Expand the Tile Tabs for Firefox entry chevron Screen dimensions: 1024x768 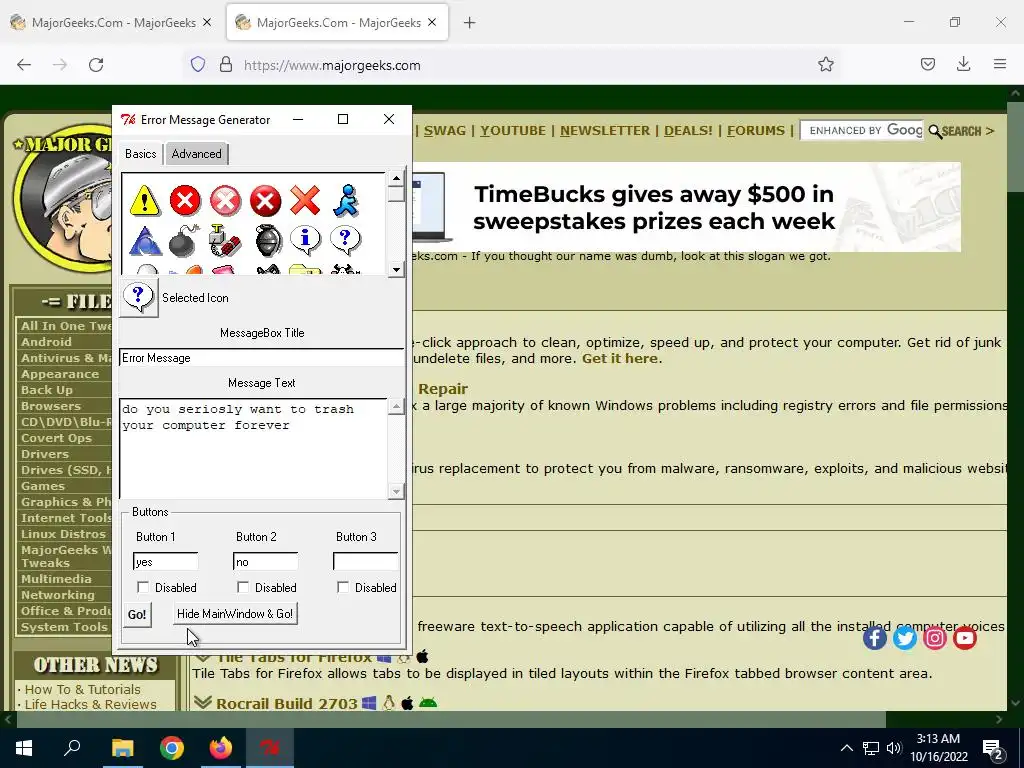coord(202,657)
